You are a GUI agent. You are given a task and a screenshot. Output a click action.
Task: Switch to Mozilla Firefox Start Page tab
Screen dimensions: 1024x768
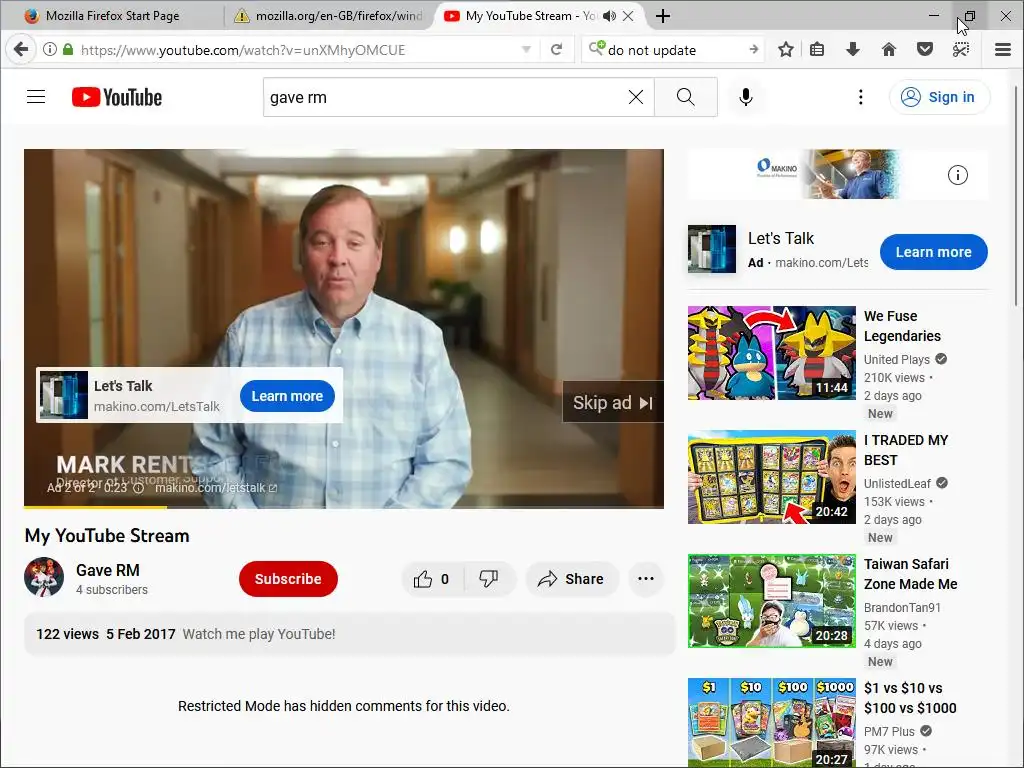112,16
